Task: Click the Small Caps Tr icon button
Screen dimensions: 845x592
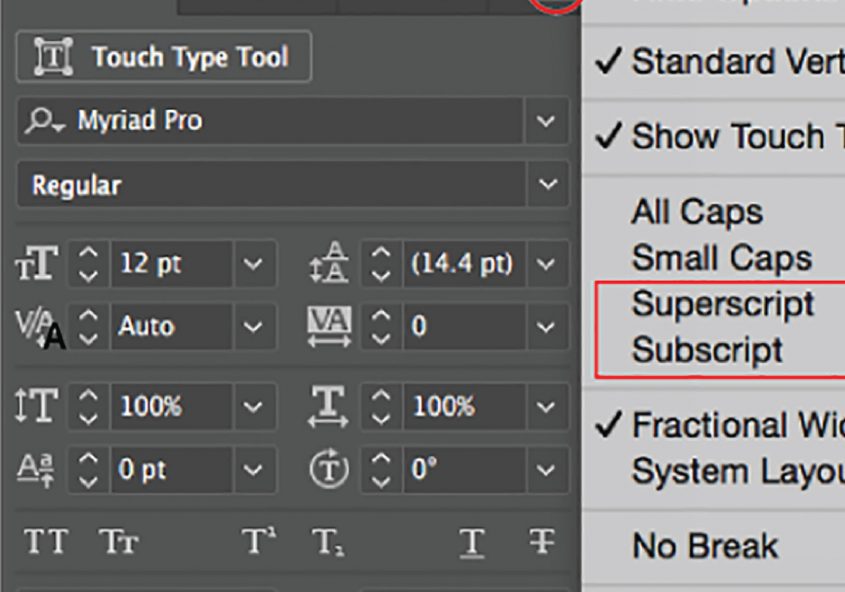Action: click(116, 543)
